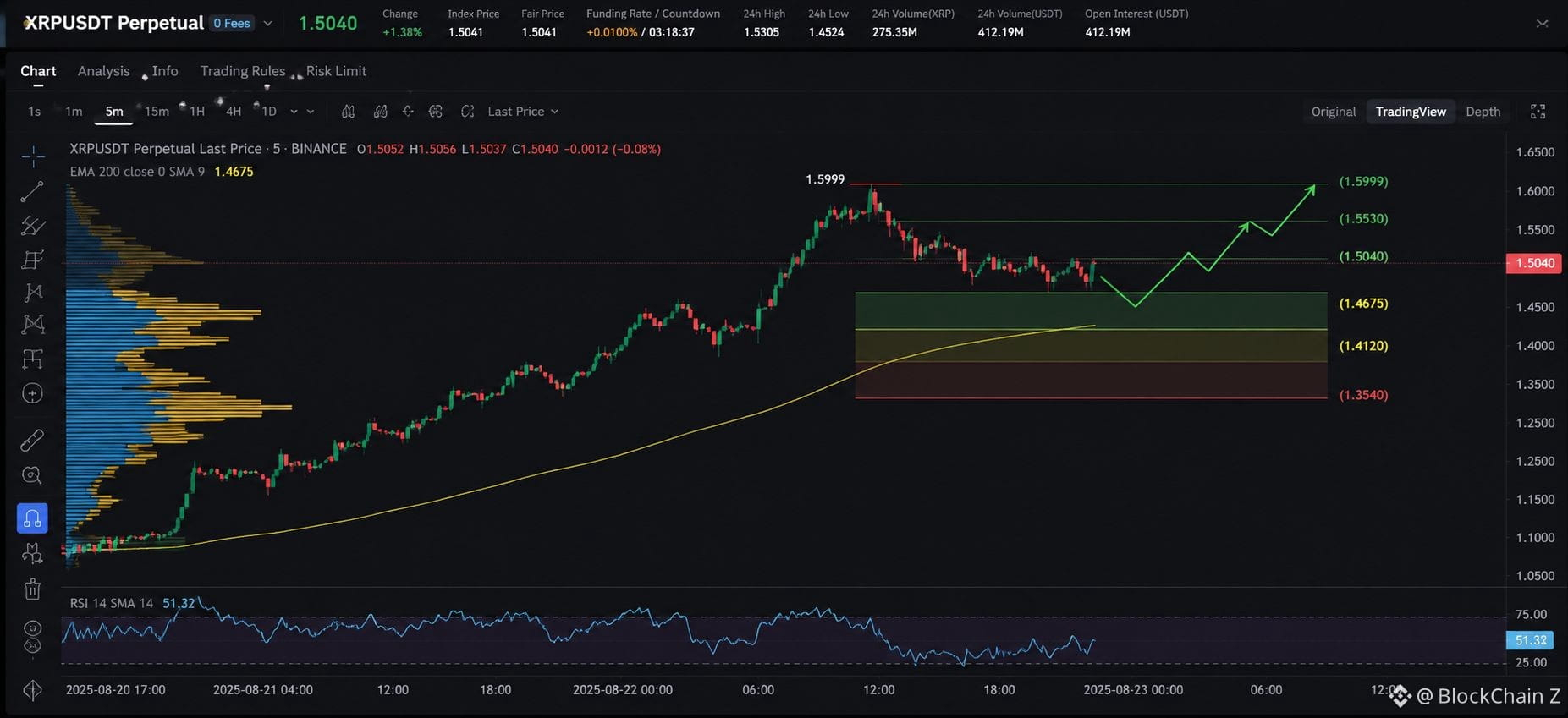Click the red (1.3540) stop level label

tap(1363, 395)
